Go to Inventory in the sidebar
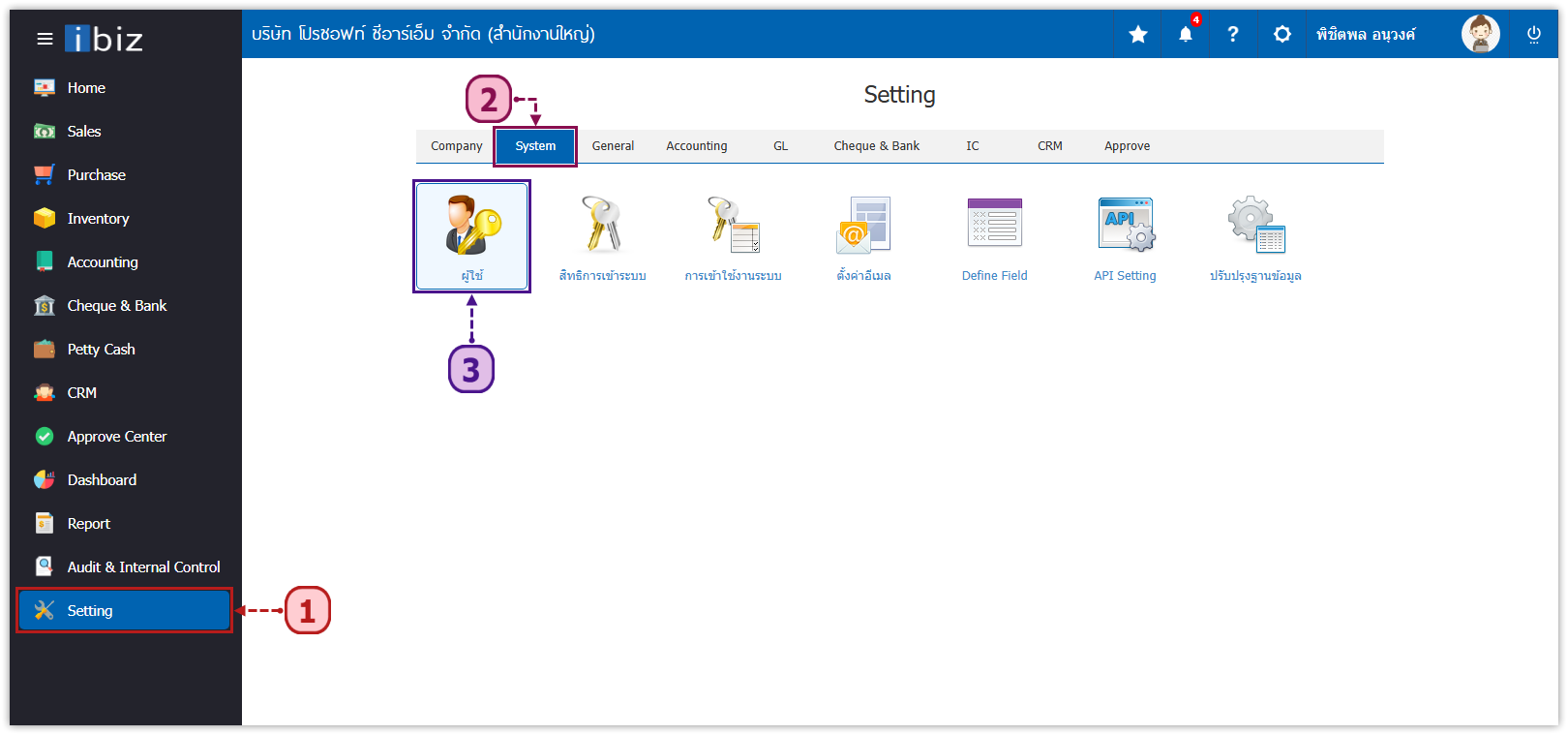The image size is (1568, 735). pyautogui.click(x=98, y=219)
